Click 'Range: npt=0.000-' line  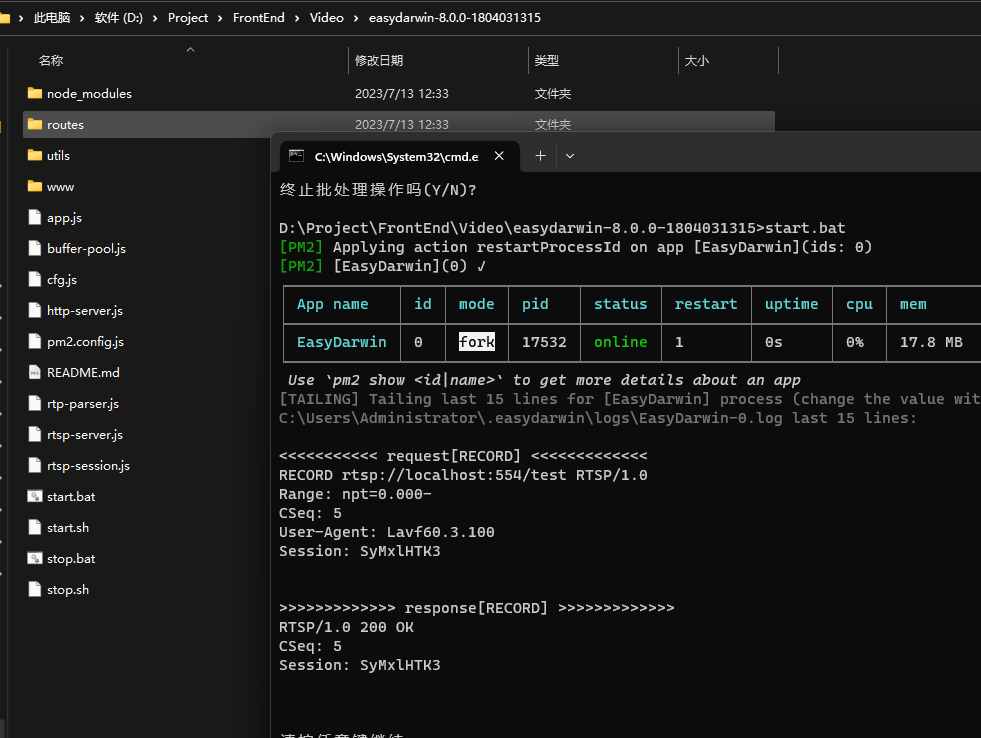coord(355,494)
